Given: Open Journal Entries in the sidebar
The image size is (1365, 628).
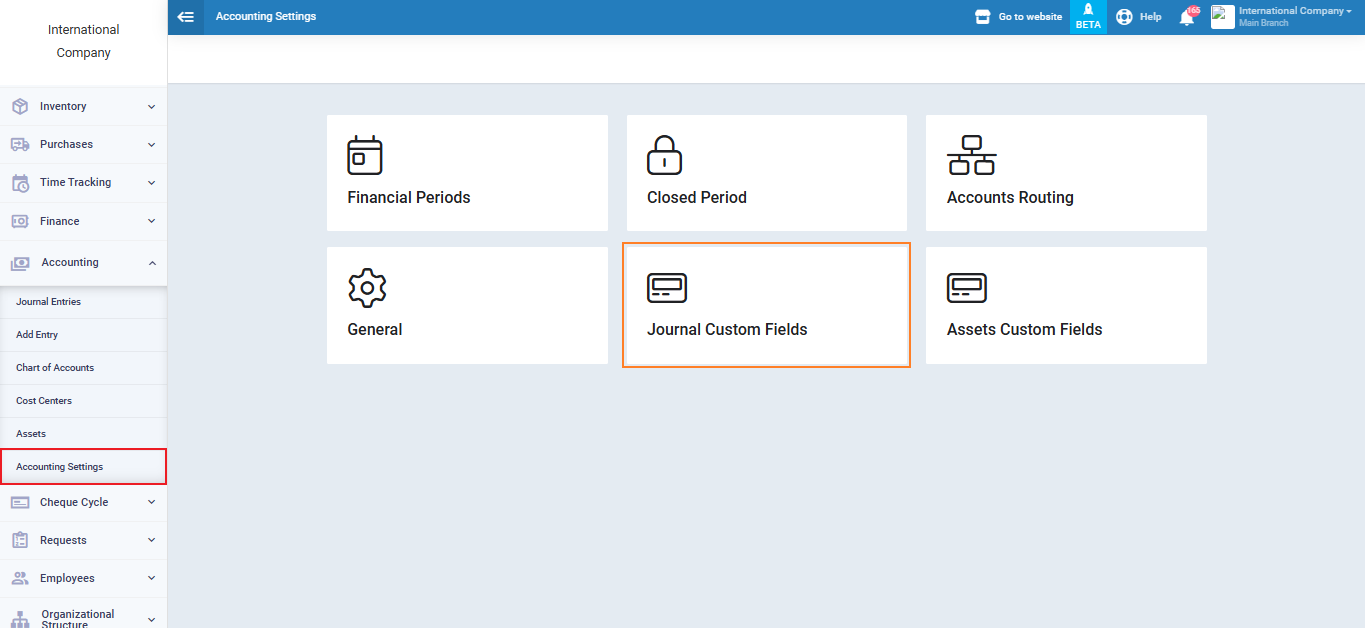Looking at the screenshot, I should click(x=48, y=302).
